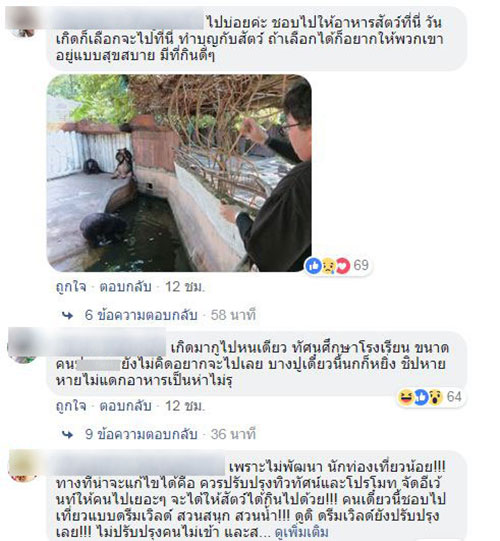
Task: Click the heart reaction icon beside 69
Action: [x=343, y=266]
